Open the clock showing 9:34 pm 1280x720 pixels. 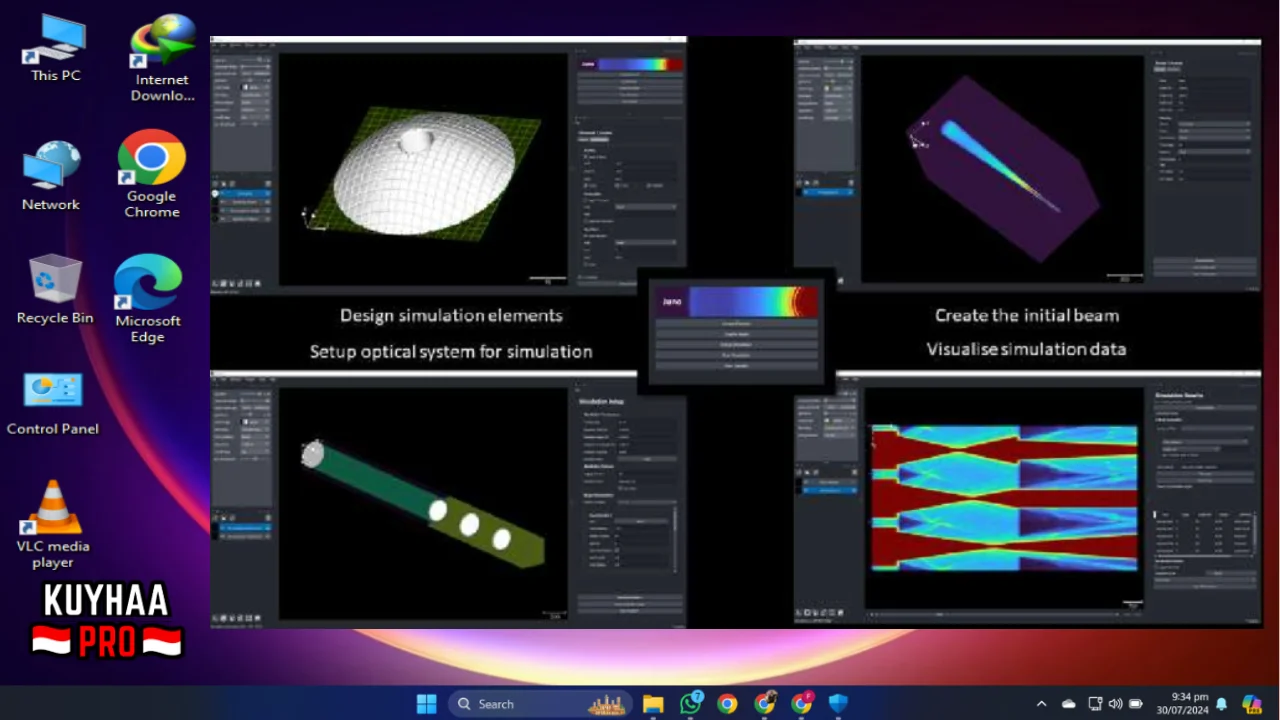1182,704
